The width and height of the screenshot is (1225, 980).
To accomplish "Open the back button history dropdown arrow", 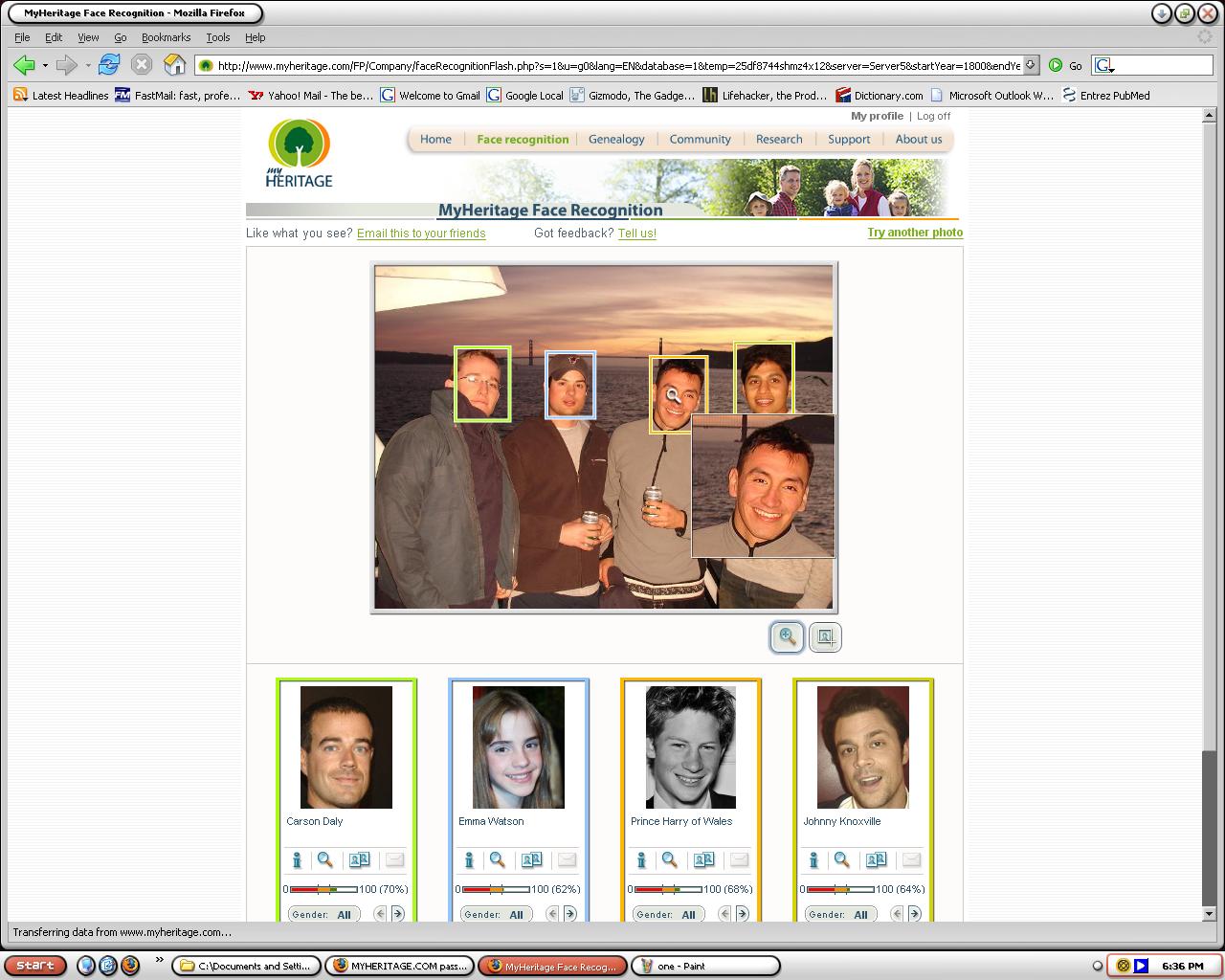I will [45, 65].
